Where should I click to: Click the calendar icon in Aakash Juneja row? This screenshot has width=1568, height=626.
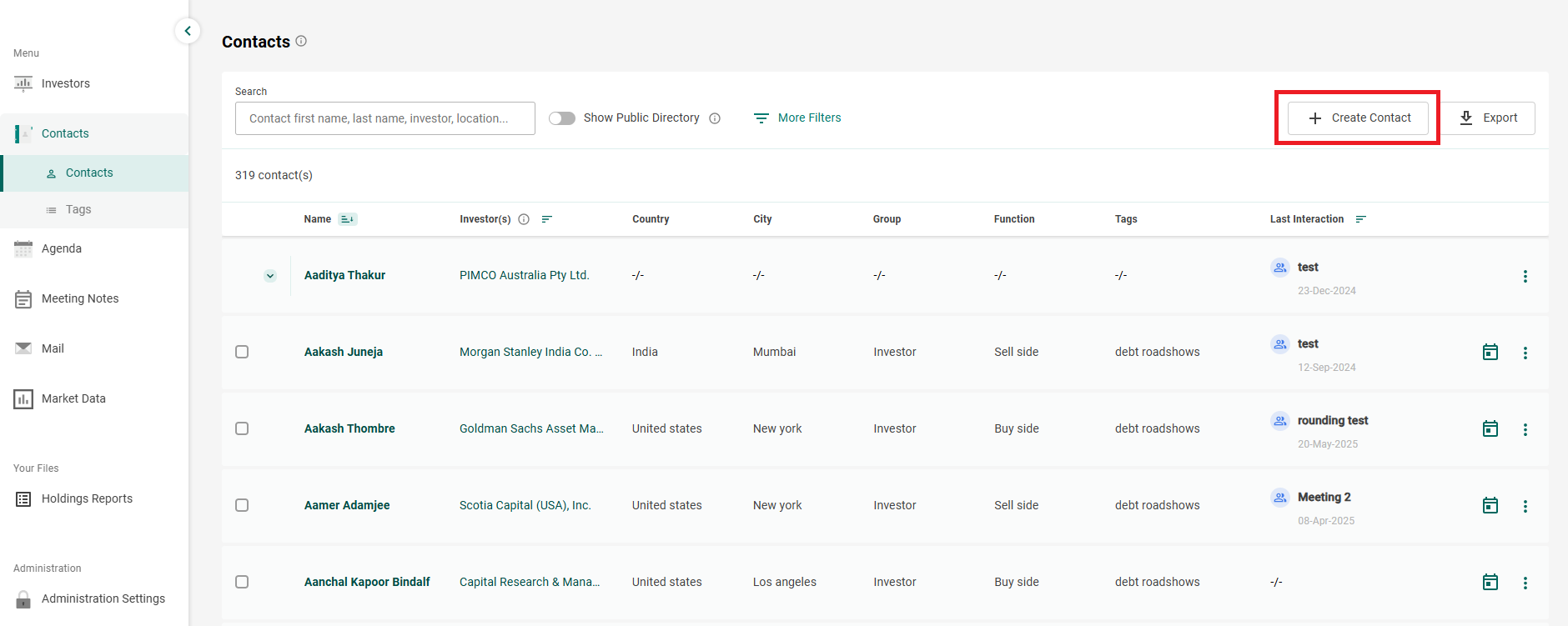pyautogui.click(x=1490, y=352)
